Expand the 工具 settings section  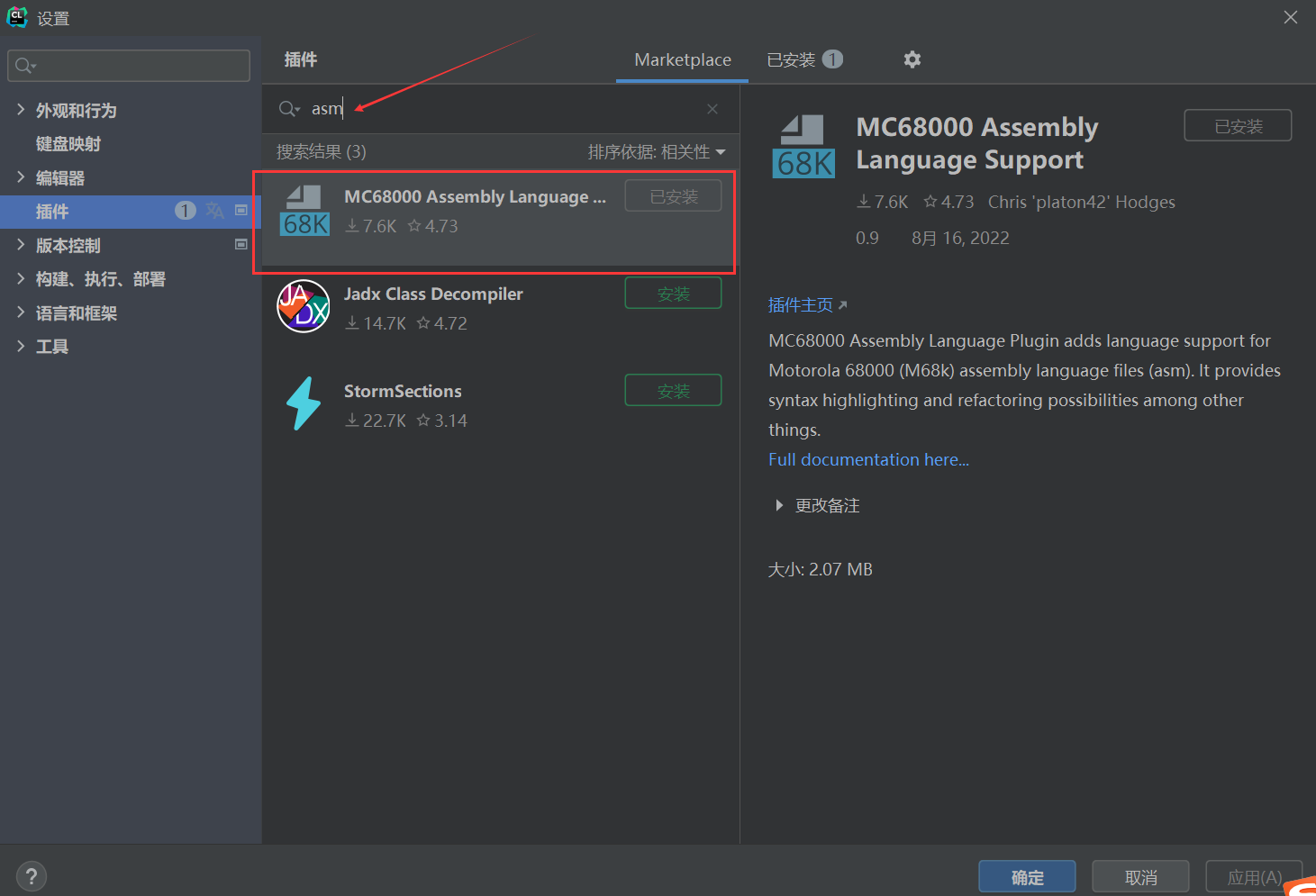tap(21, 346)
